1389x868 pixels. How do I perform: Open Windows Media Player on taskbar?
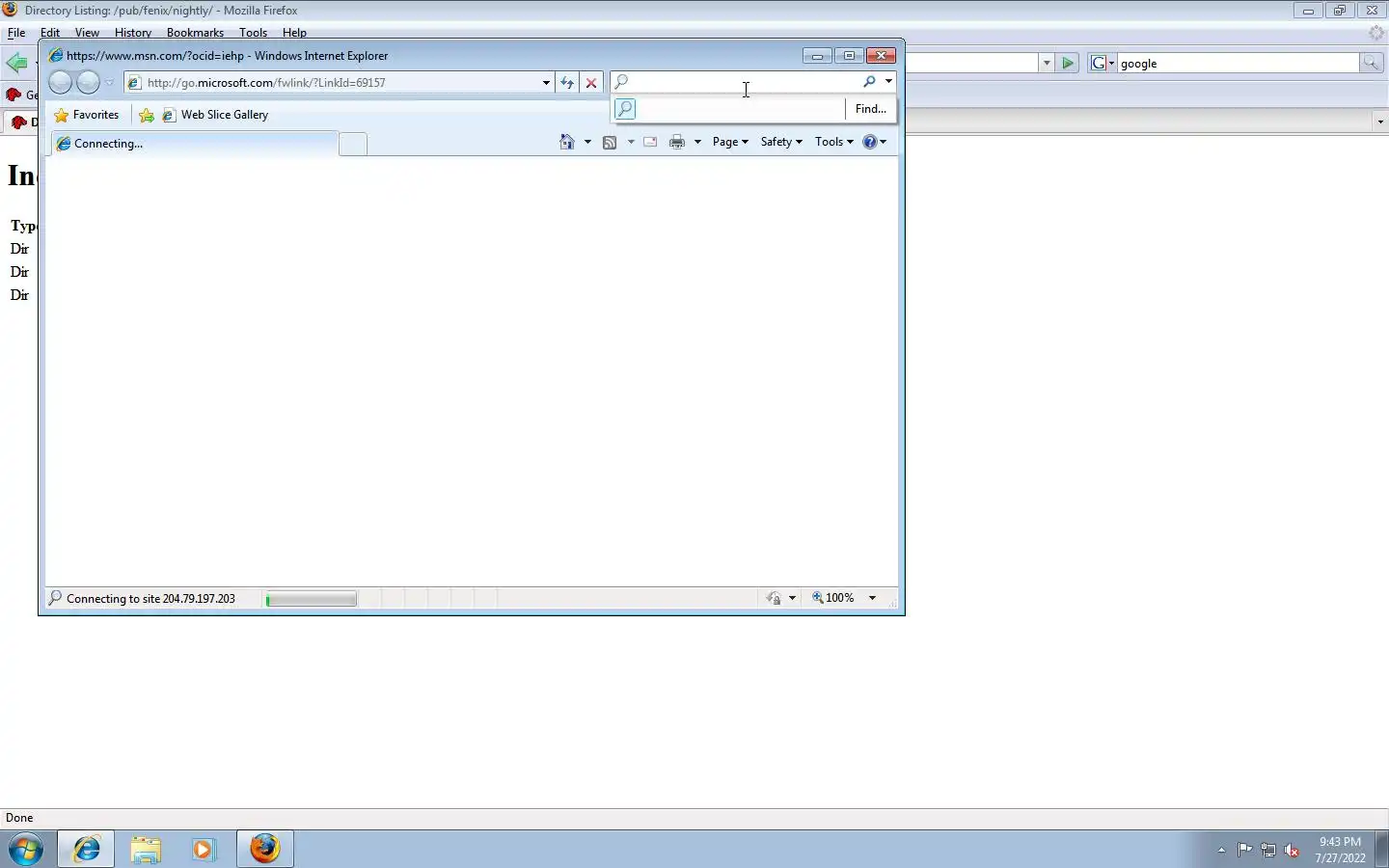[x=204, y=849]
